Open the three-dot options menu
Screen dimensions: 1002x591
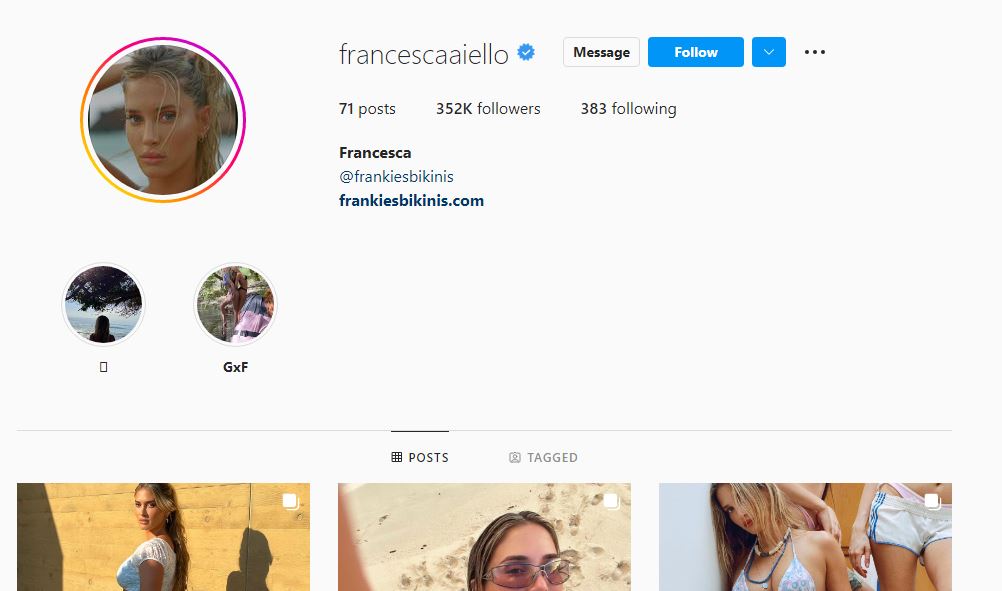(815, 52)
